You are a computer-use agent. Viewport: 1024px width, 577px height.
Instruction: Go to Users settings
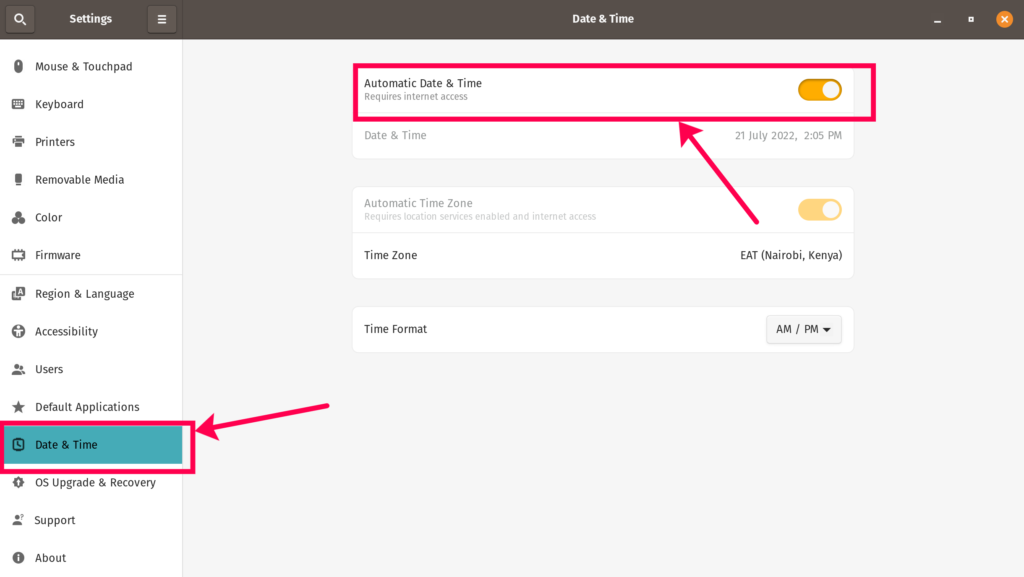[x=91, y=369]
